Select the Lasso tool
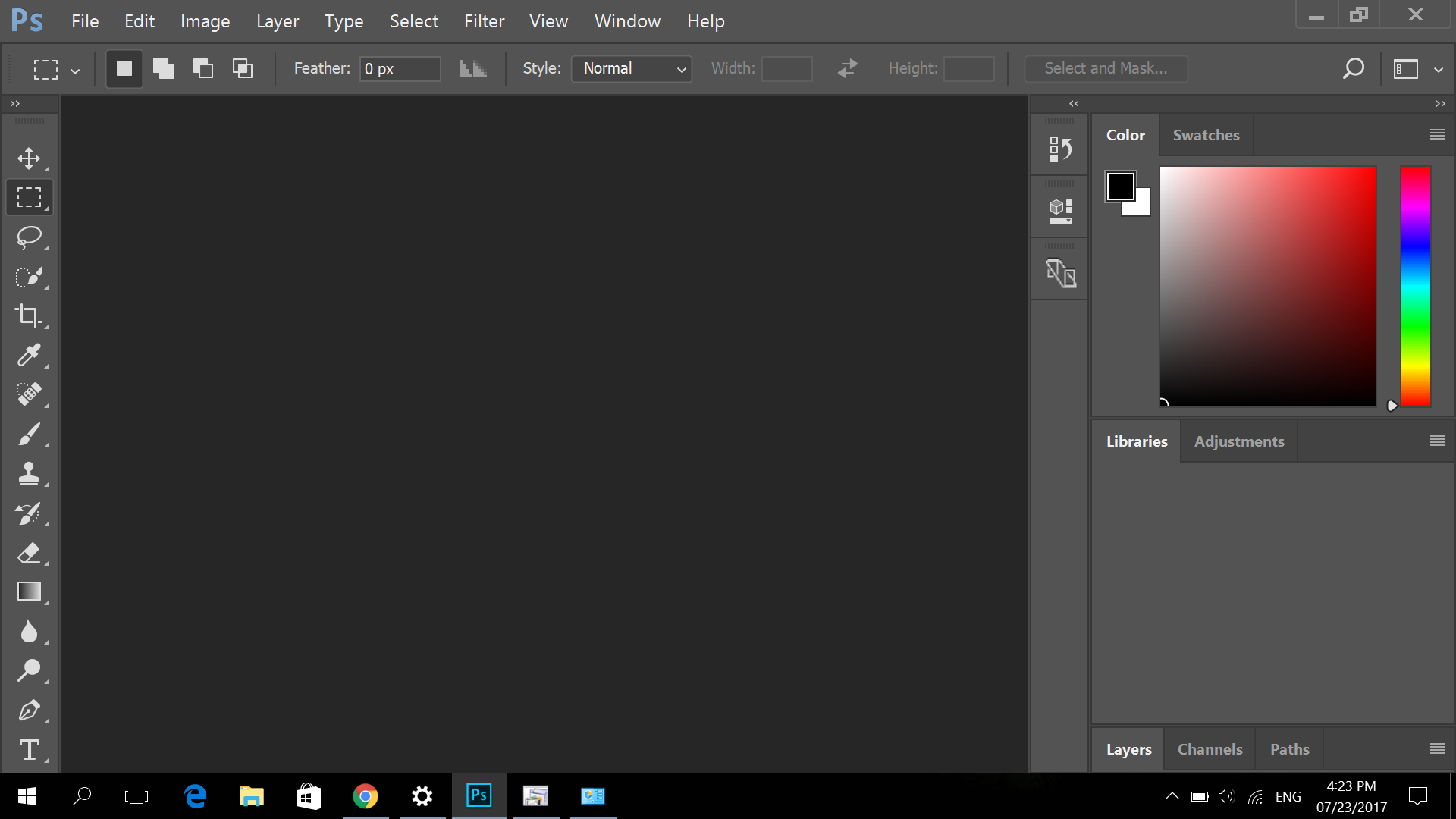Viewport: 1456px width, 819px height. (29, 237)
